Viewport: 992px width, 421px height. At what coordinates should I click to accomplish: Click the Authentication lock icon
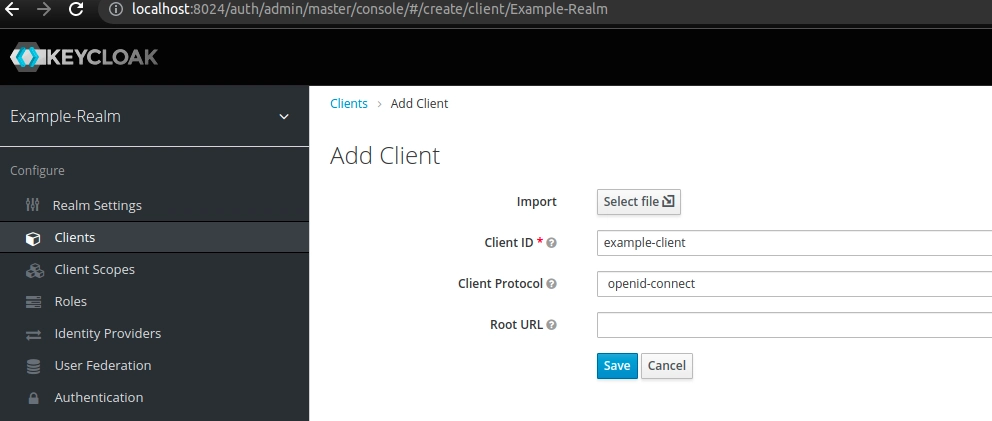click(34, 398)
